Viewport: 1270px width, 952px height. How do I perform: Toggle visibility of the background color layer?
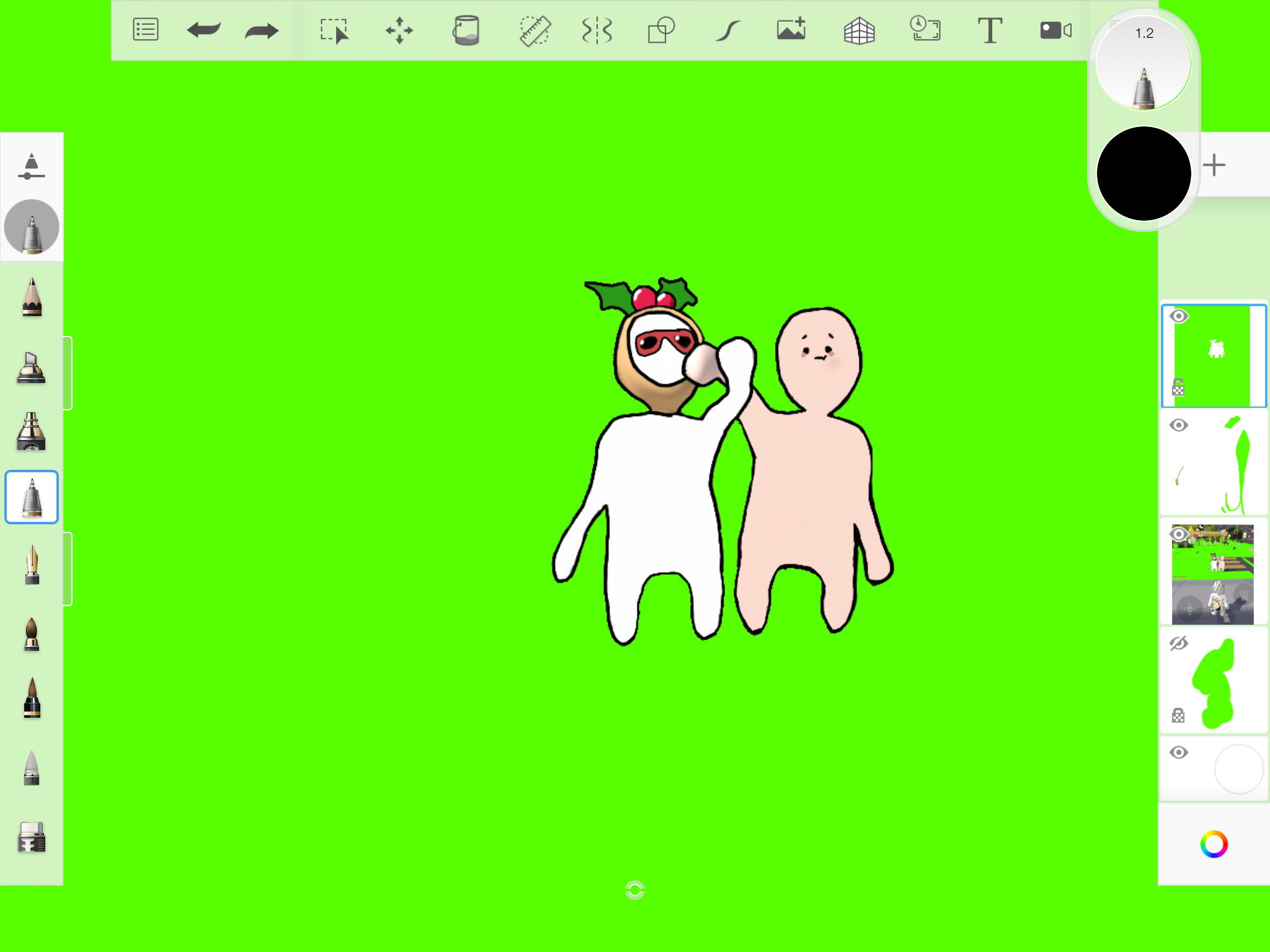pyautogui.click(x=1179, y=752)
